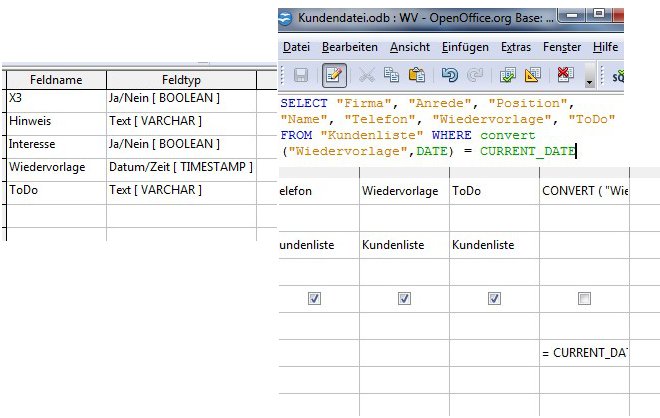Click the Paste clipboard icon
Screen dimensions: 660x418
coord(417,75)
